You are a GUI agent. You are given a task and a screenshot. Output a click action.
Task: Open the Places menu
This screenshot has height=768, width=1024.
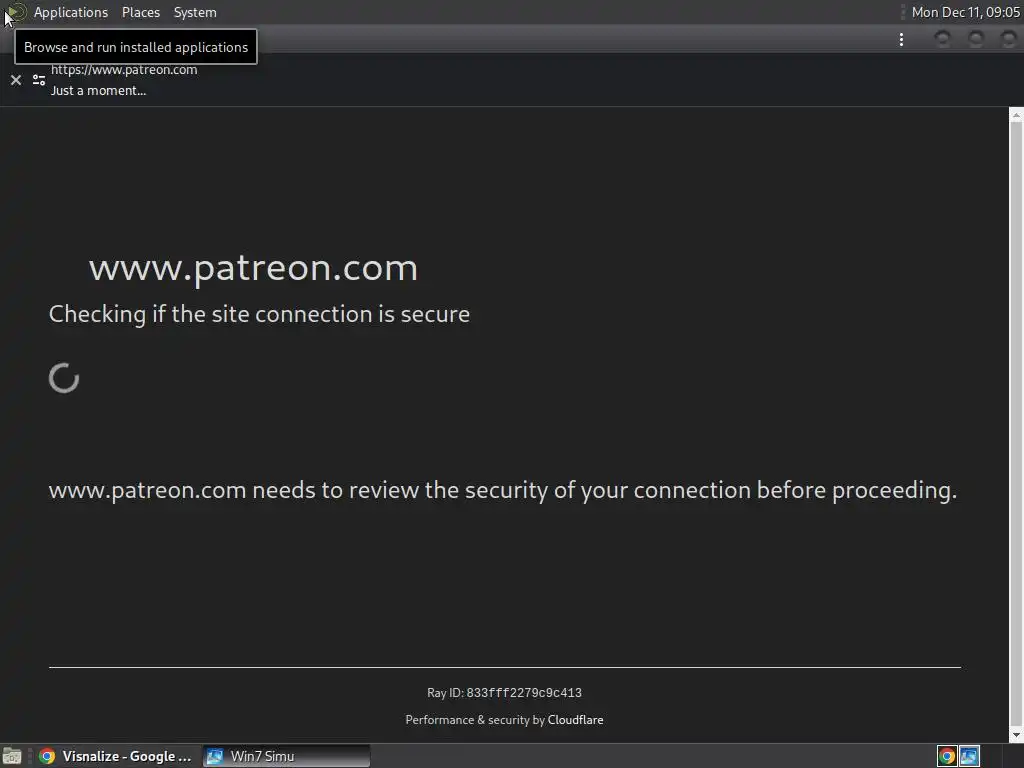[140, 12]
